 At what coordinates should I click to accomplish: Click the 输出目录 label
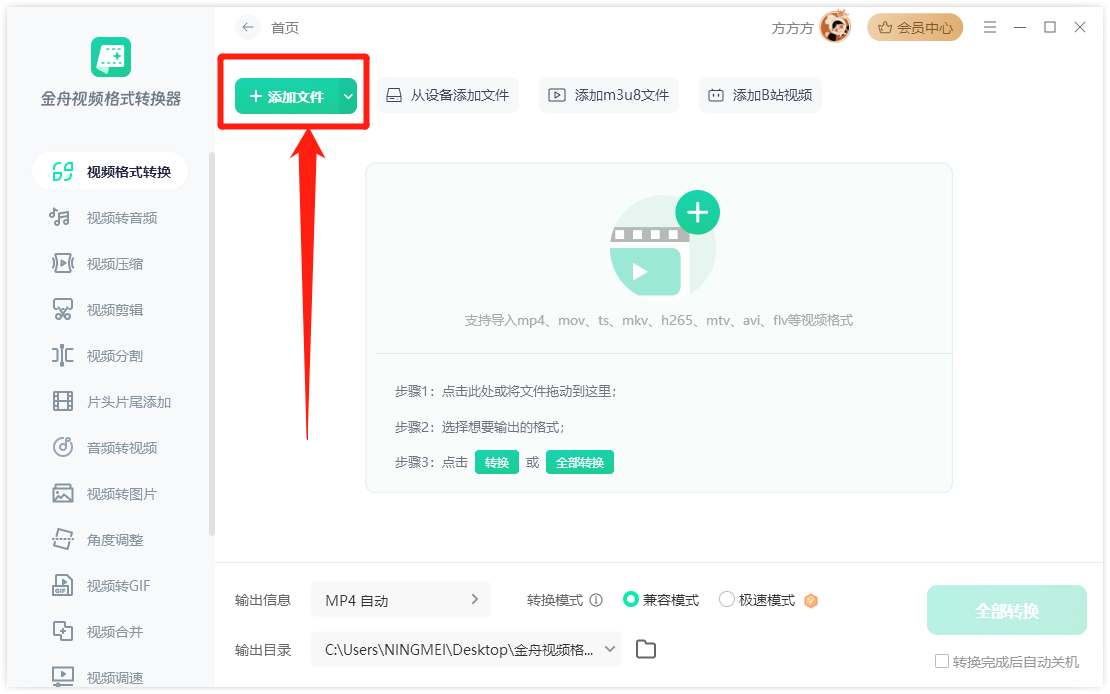pos(263,649)
